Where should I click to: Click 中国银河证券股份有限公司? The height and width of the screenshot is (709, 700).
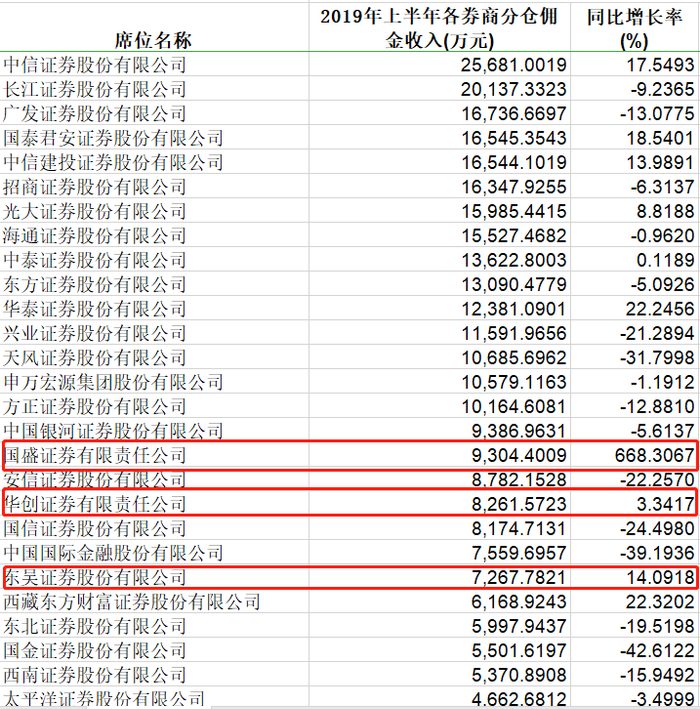(x=113, y=431)
